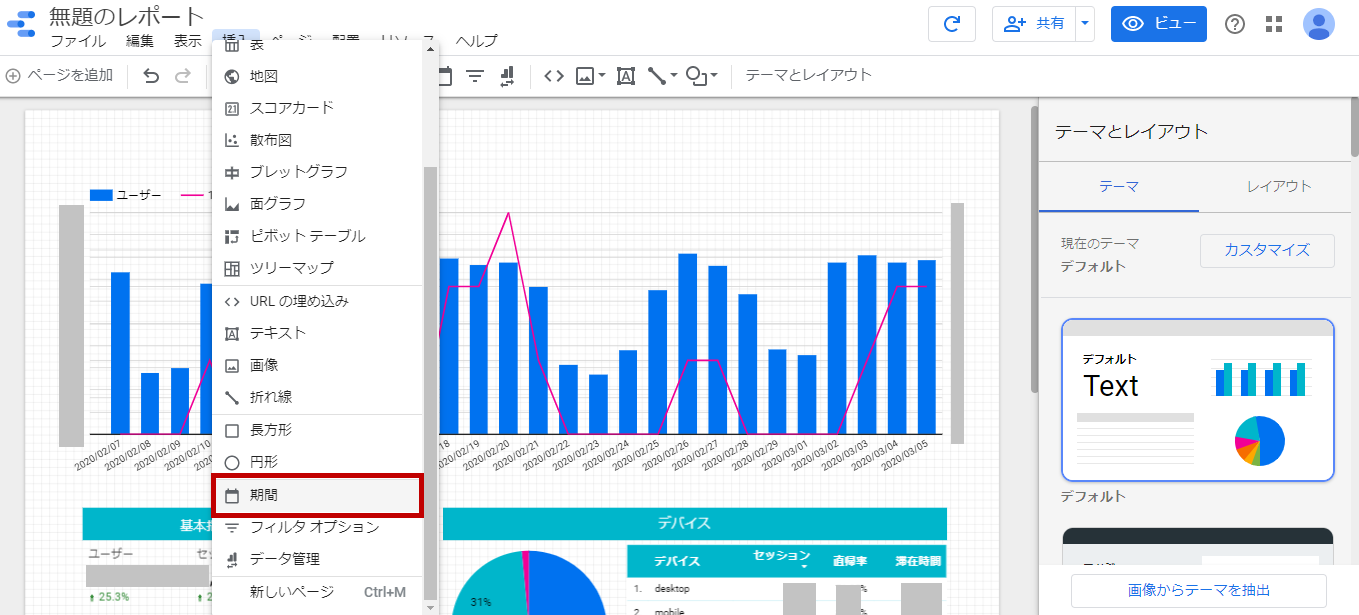Click the text box toolbar icon
Screen dimensions: 1359x615
pos(626,75)
